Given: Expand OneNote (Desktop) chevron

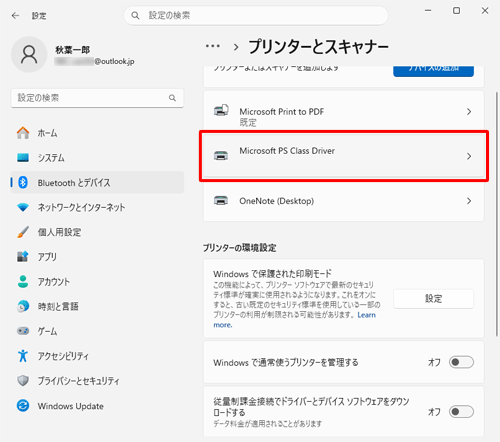Looking at the screenshot, I should [469, 201].
